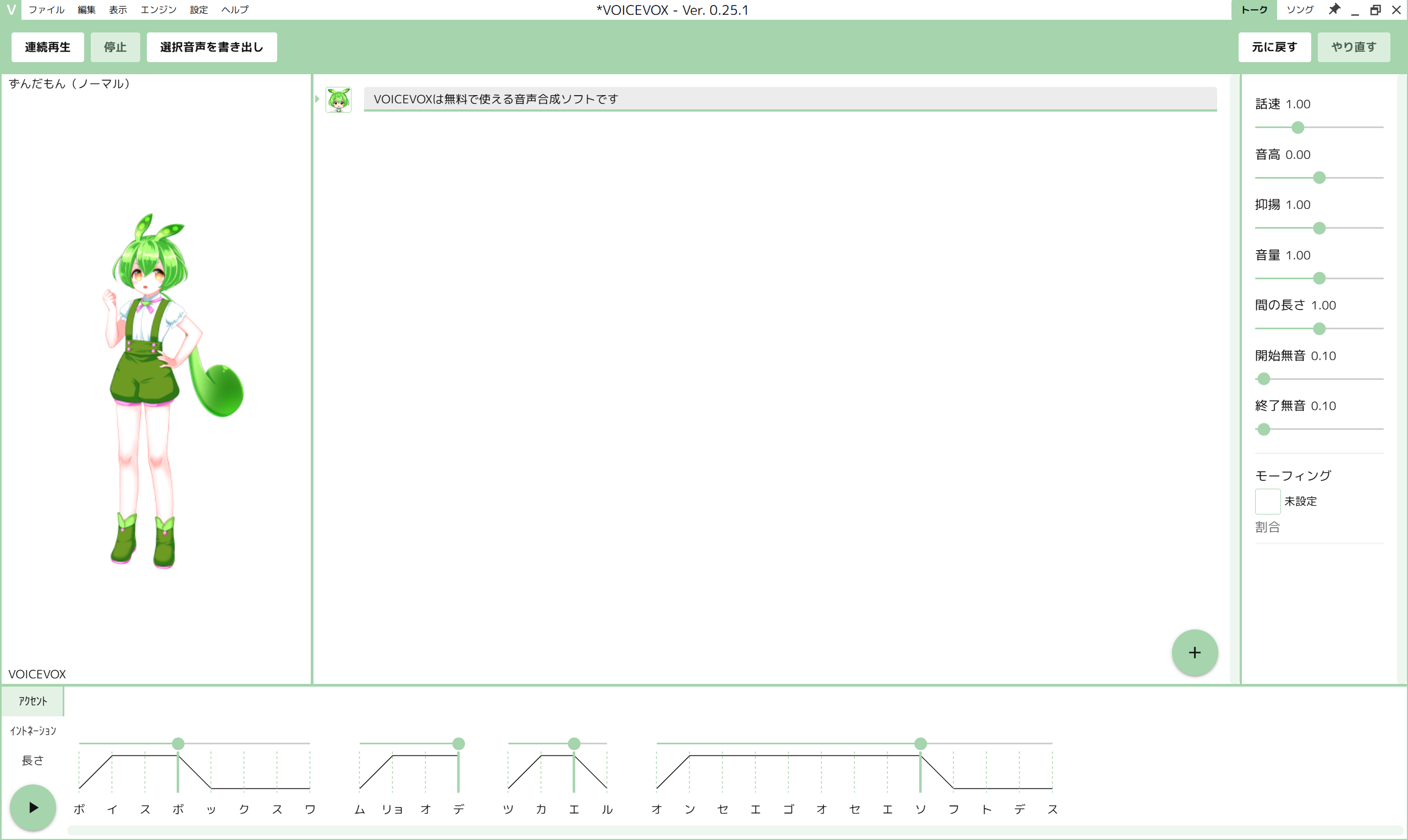Click the restore window icon

(1375, 10)
